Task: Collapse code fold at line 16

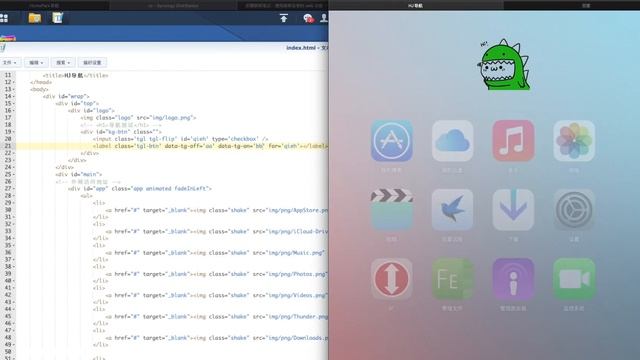Action: coord(13,111)
